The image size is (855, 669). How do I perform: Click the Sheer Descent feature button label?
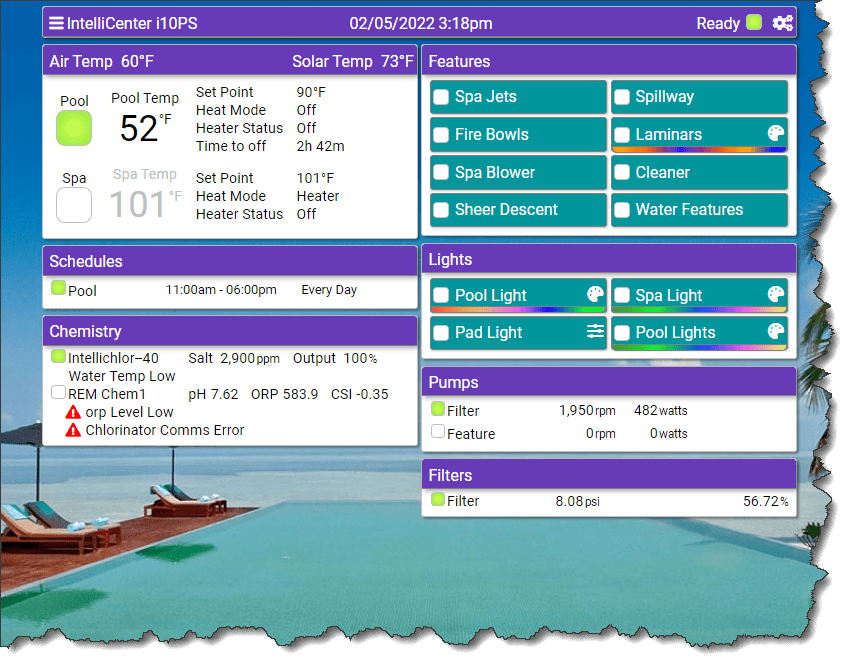click(x=506, y=209)
